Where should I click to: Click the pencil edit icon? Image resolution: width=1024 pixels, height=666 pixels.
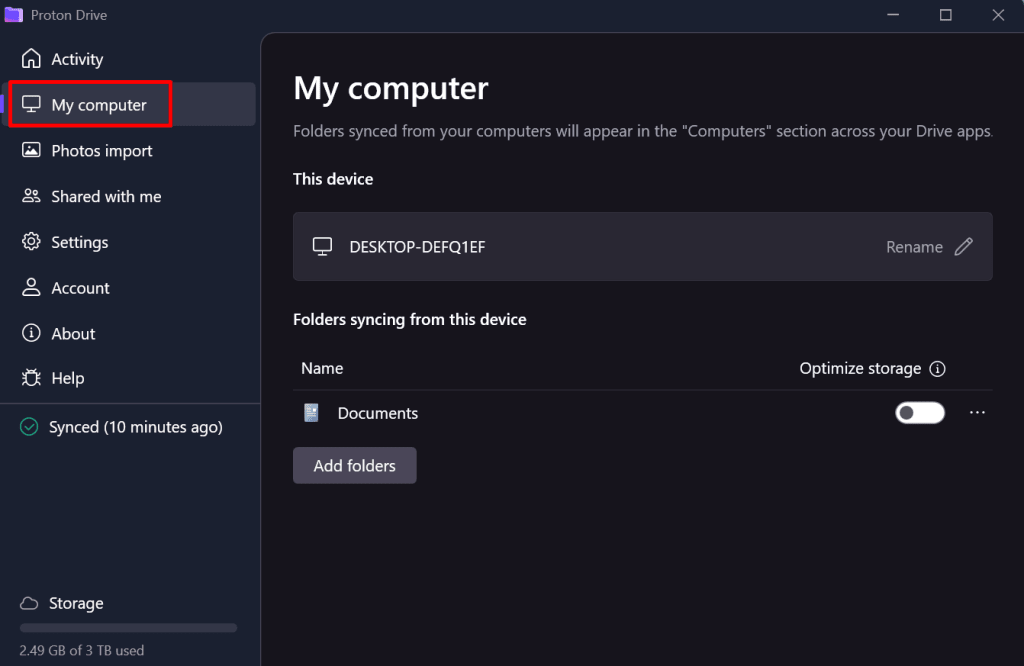[964, 247]
